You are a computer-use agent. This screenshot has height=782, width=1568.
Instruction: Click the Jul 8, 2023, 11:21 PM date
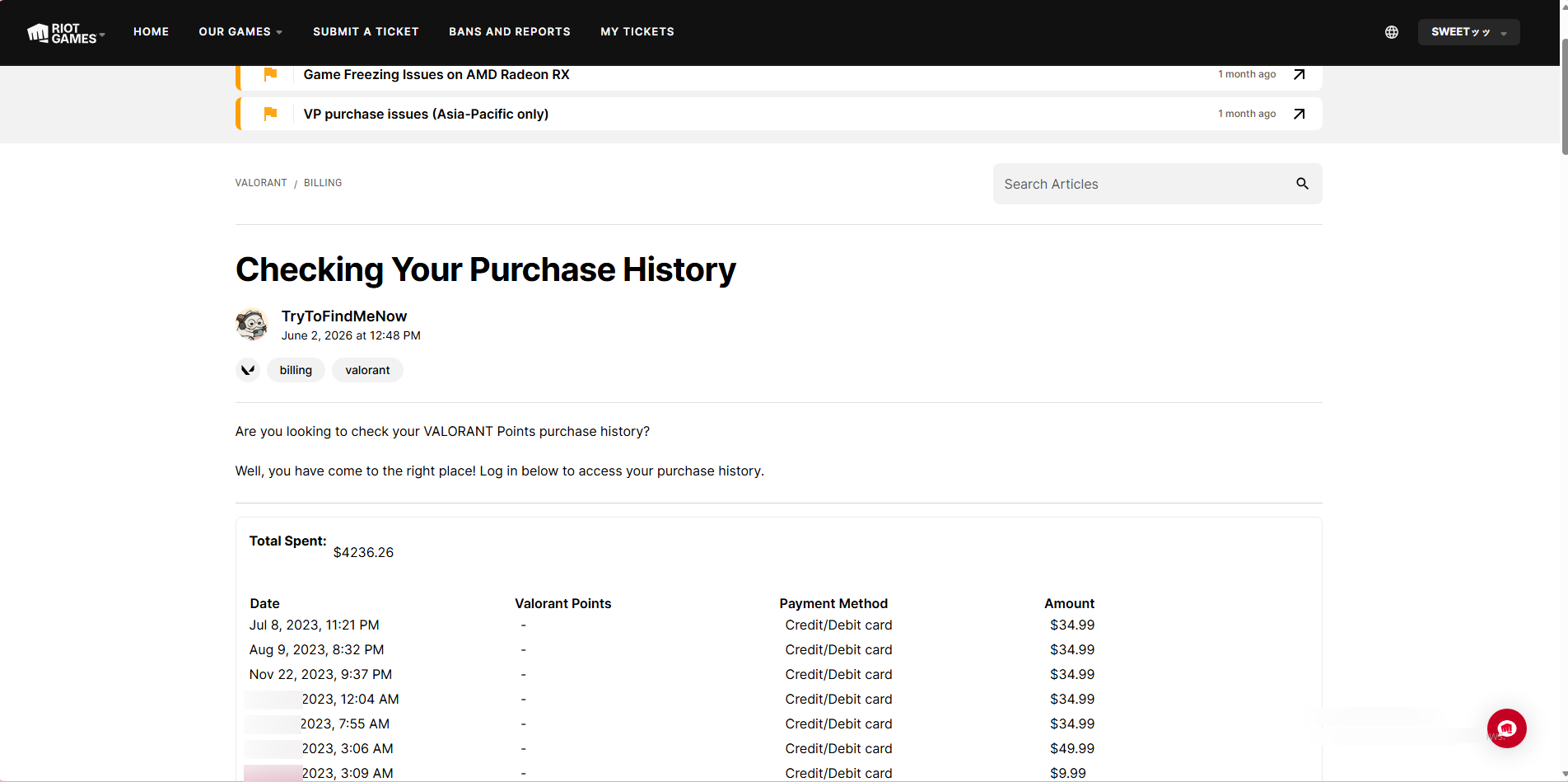[315, 625]
